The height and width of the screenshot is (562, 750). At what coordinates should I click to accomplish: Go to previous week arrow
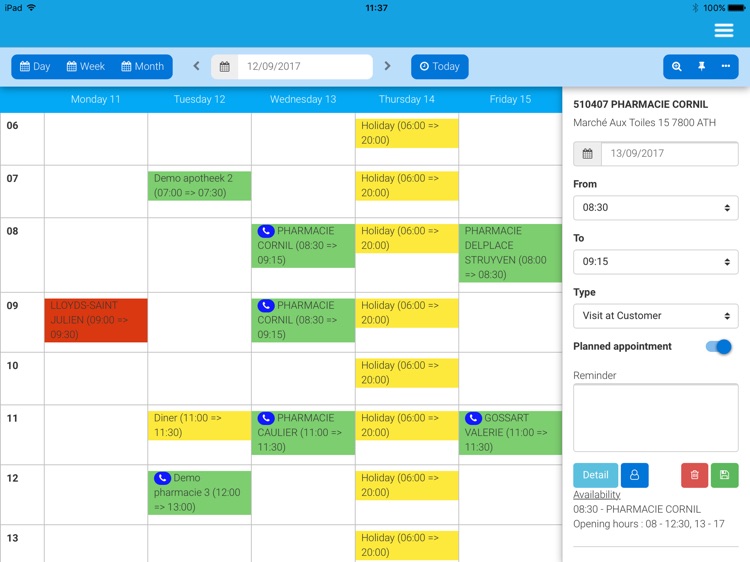196,66
